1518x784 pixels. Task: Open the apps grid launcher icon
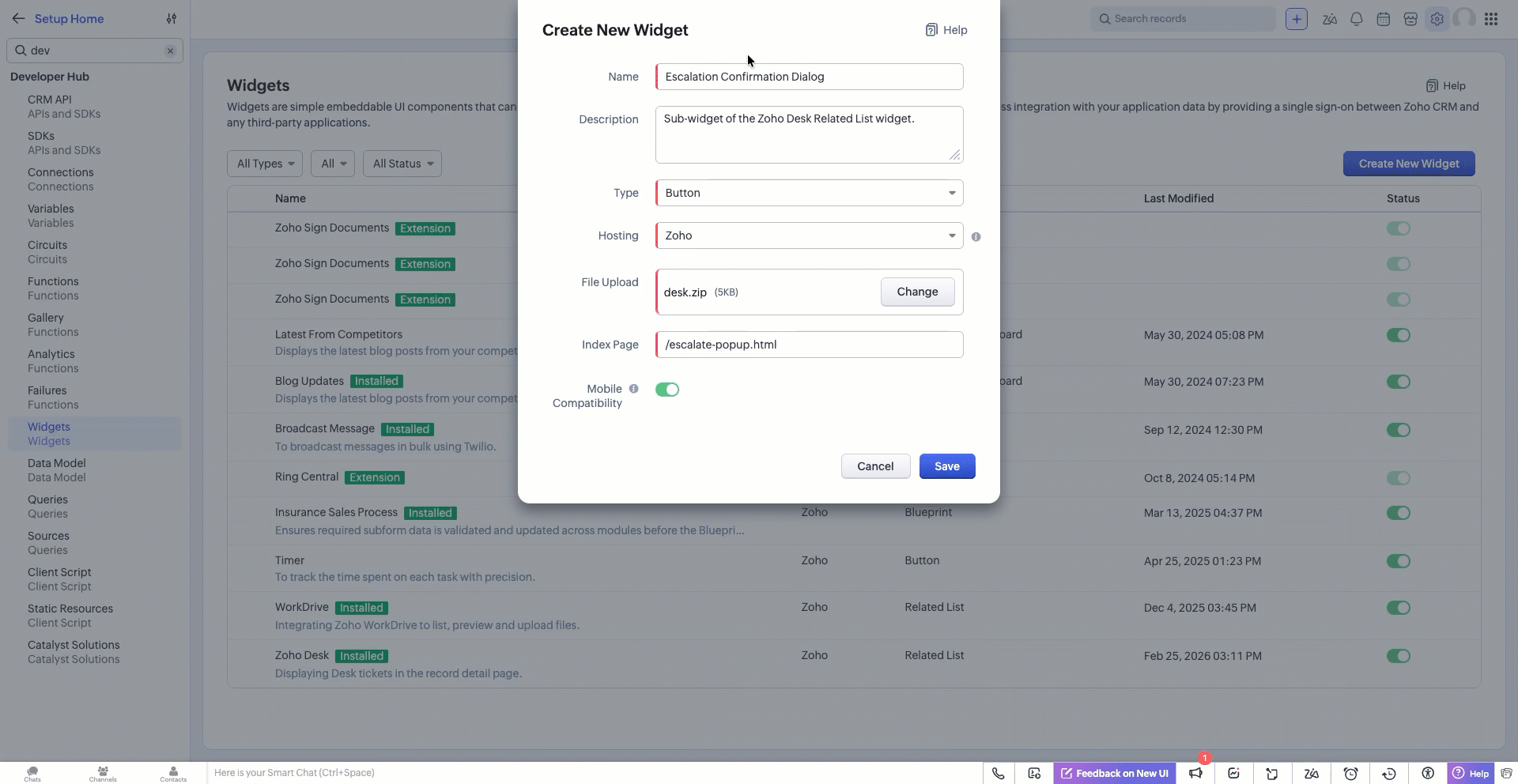tap(1491, 19)
